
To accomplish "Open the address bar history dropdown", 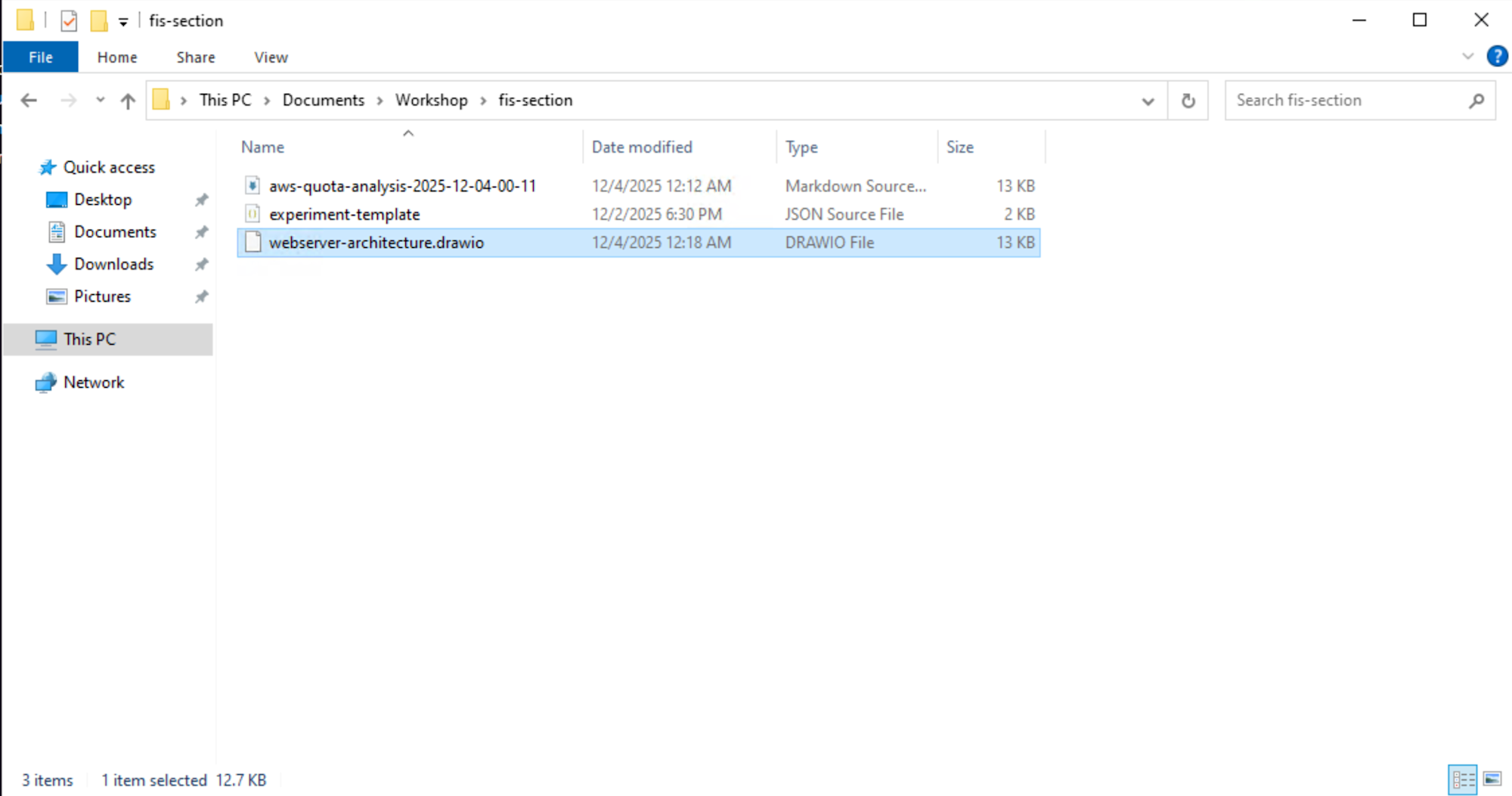I will coord(1148,100).
